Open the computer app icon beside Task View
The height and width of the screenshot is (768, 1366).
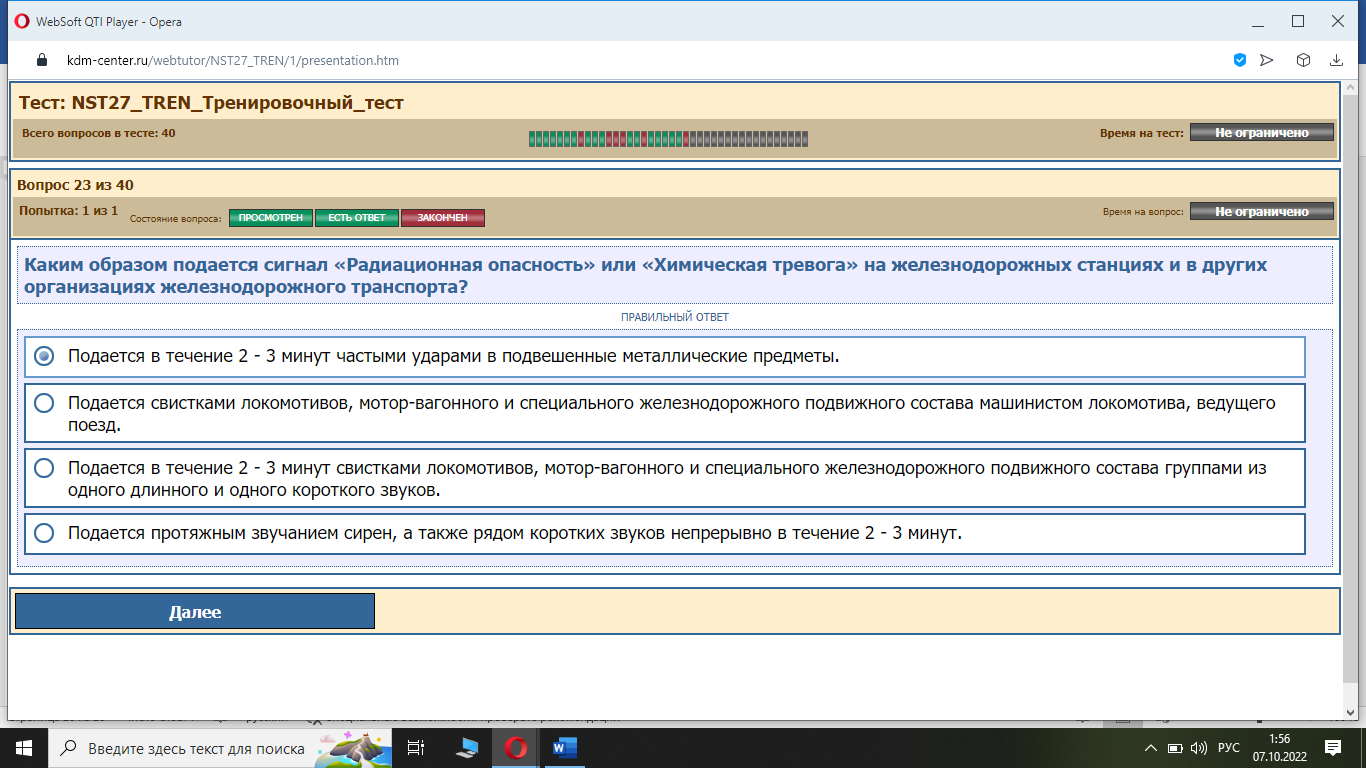[467, 748]
